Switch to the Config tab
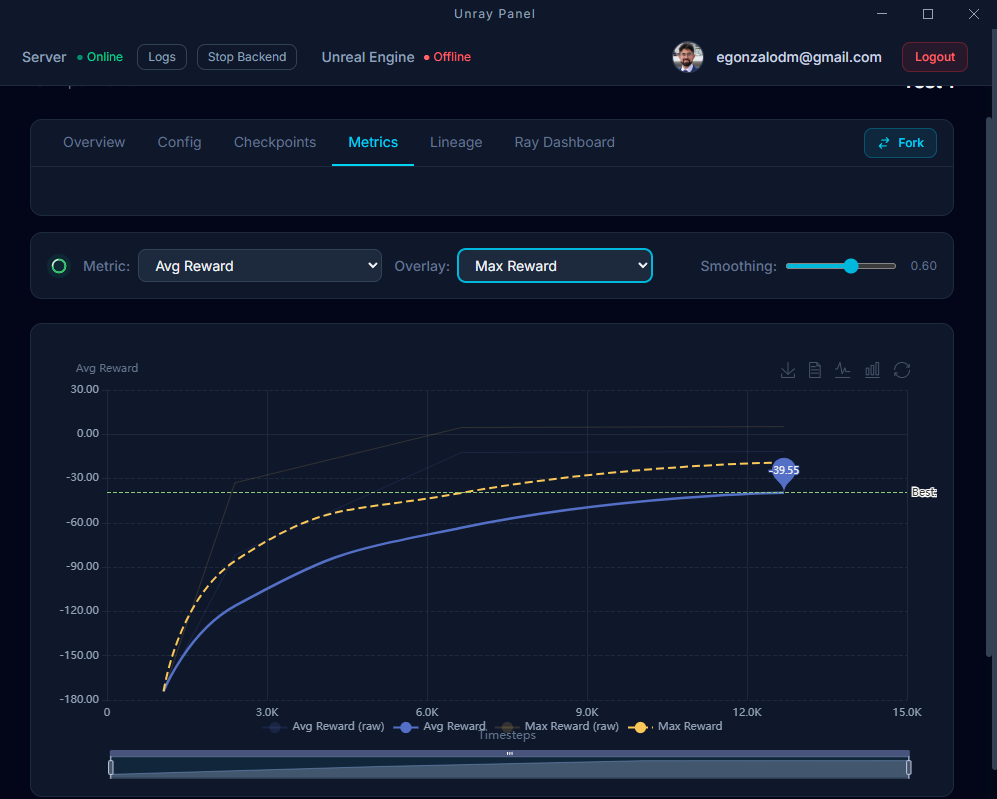997x799 pixels. pos(179,142)
